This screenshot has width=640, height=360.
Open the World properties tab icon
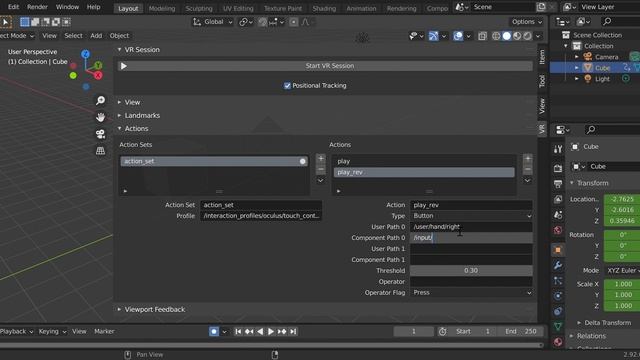tap(558, 230)
